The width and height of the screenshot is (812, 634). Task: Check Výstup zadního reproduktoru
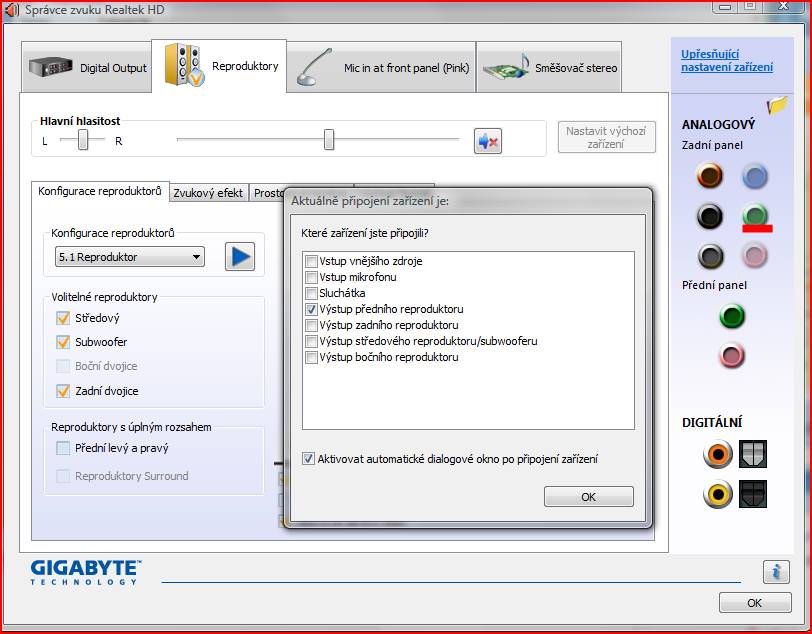tap(311, 325)
